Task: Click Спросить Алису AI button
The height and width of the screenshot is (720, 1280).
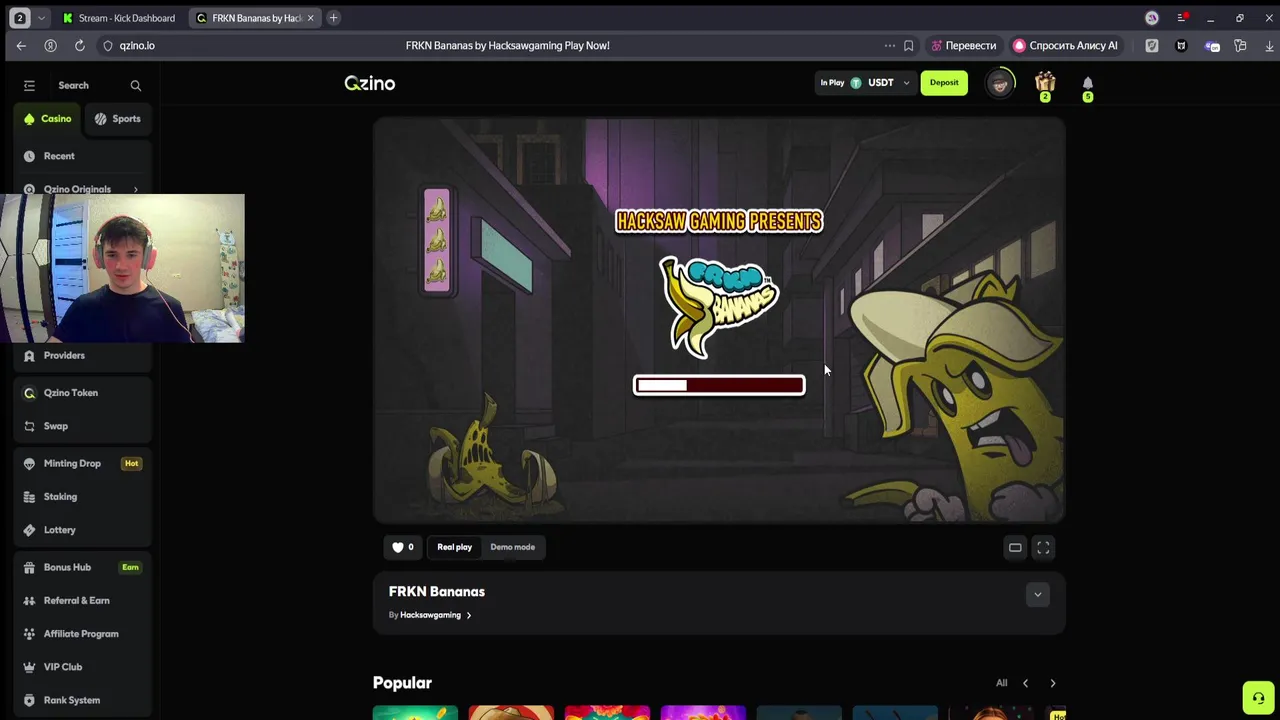Action: (1065, 45)
